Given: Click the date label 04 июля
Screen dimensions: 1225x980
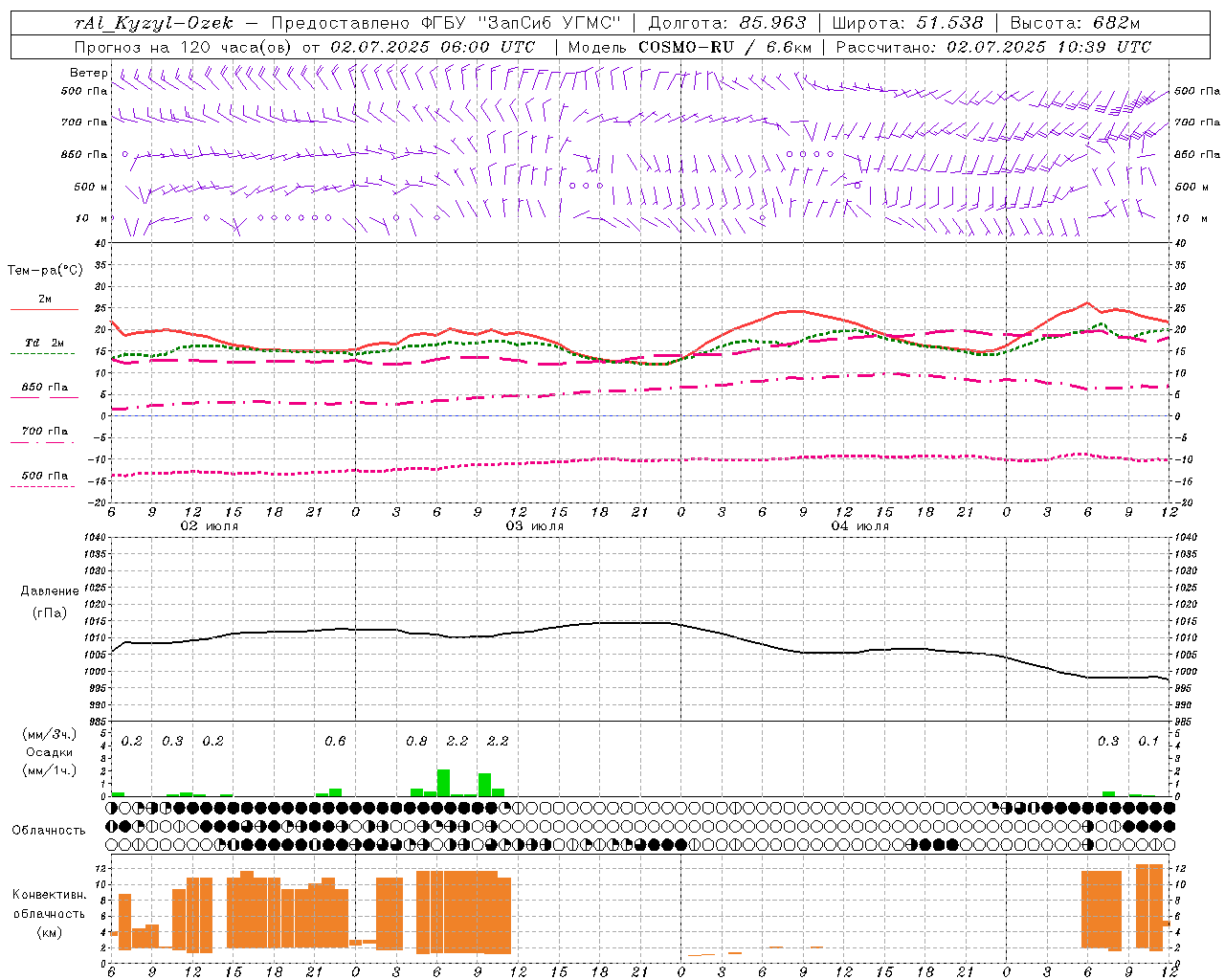Looking at the screenshot, I should coord(859,526).
